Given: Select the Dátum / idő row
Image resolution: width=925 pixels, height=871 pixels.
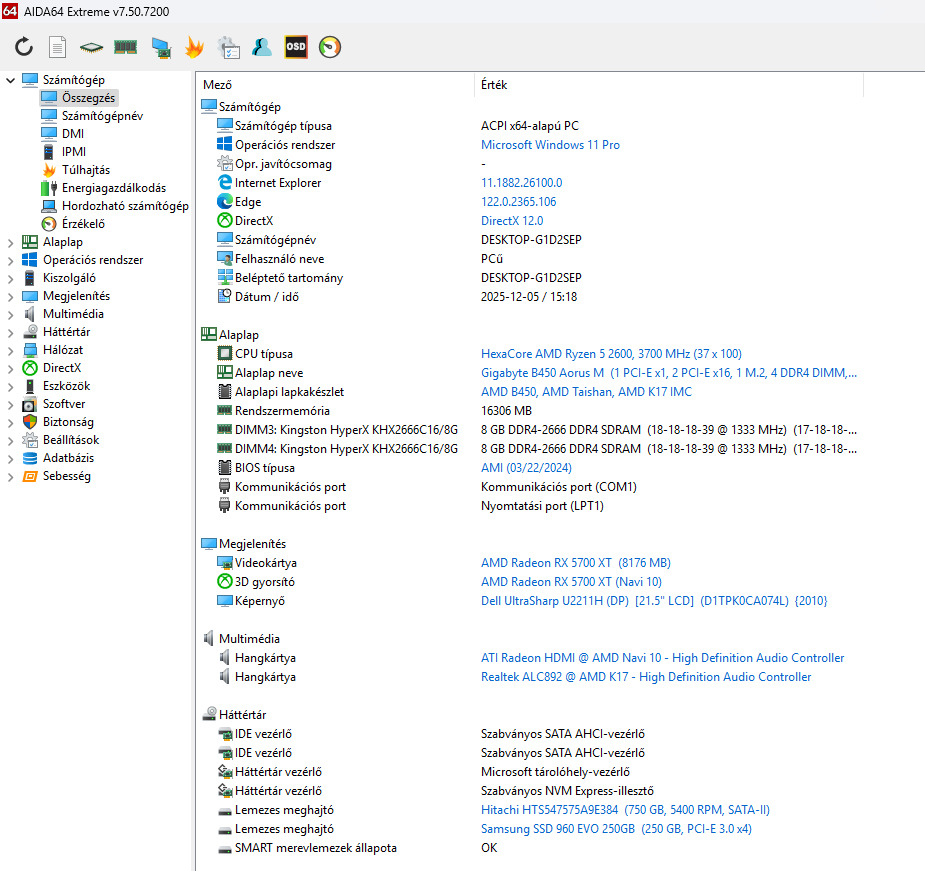Looking at the screenshot, I should [x=531, y=297].
